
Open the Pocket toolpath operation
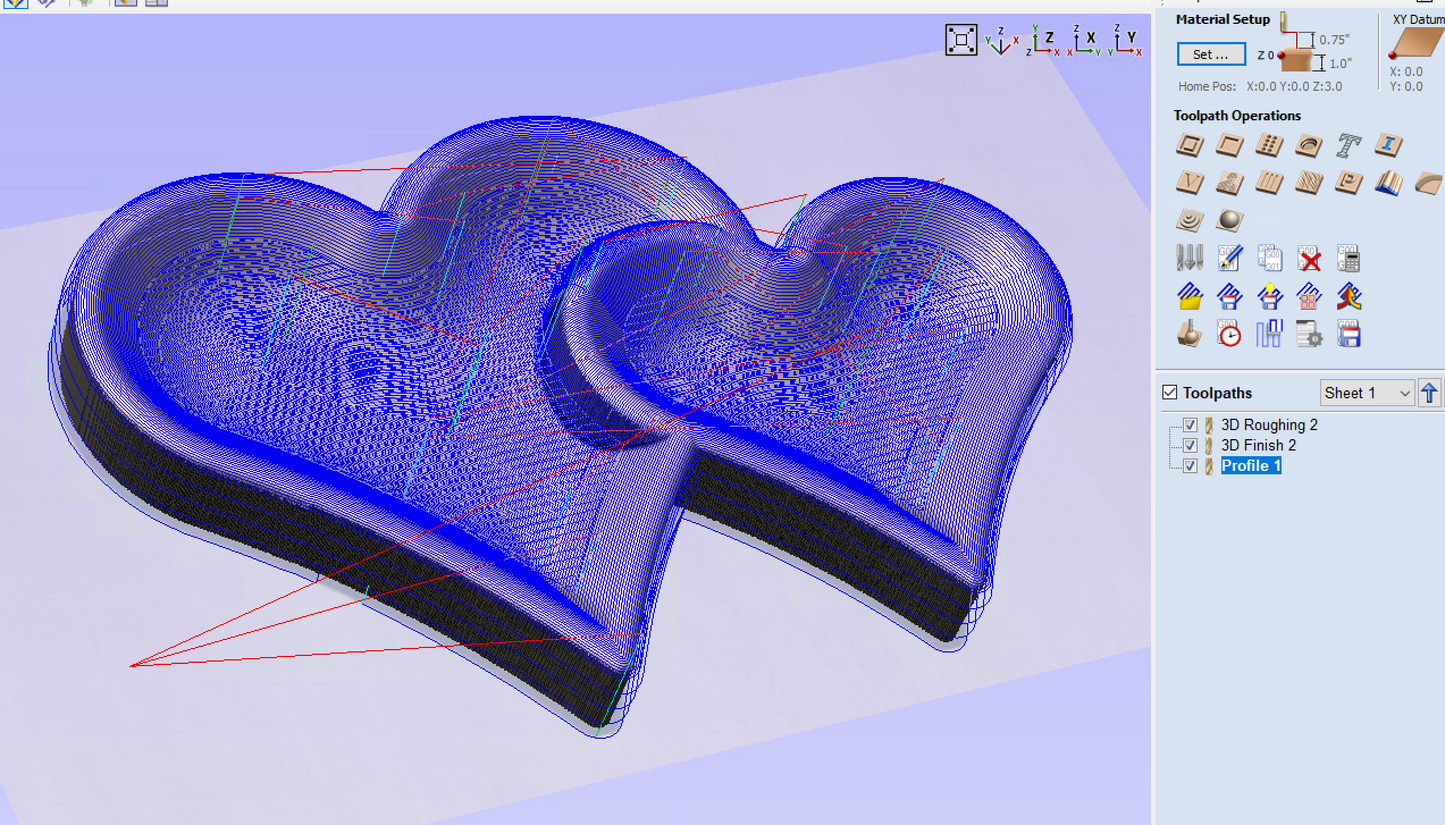point(1229,146)
